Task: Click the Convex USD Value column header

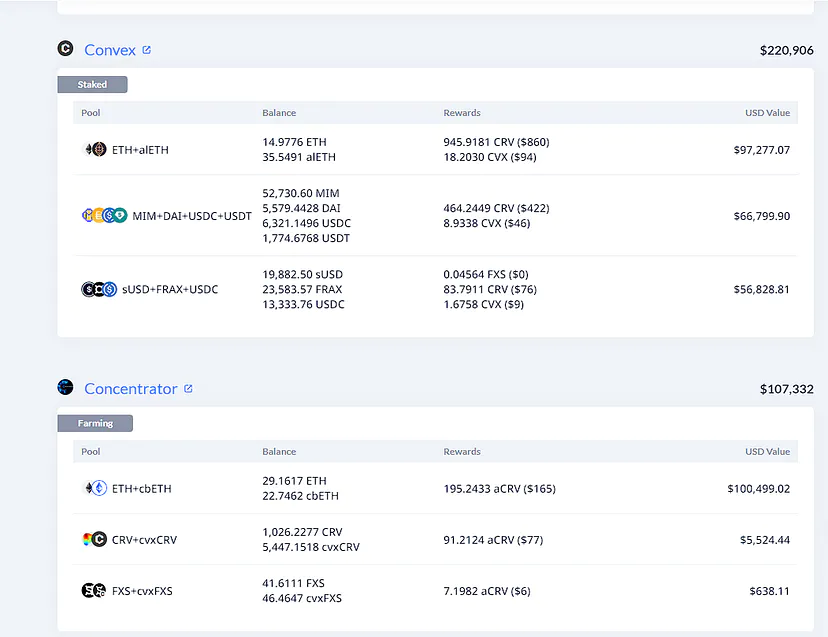Action: [767, 113]
